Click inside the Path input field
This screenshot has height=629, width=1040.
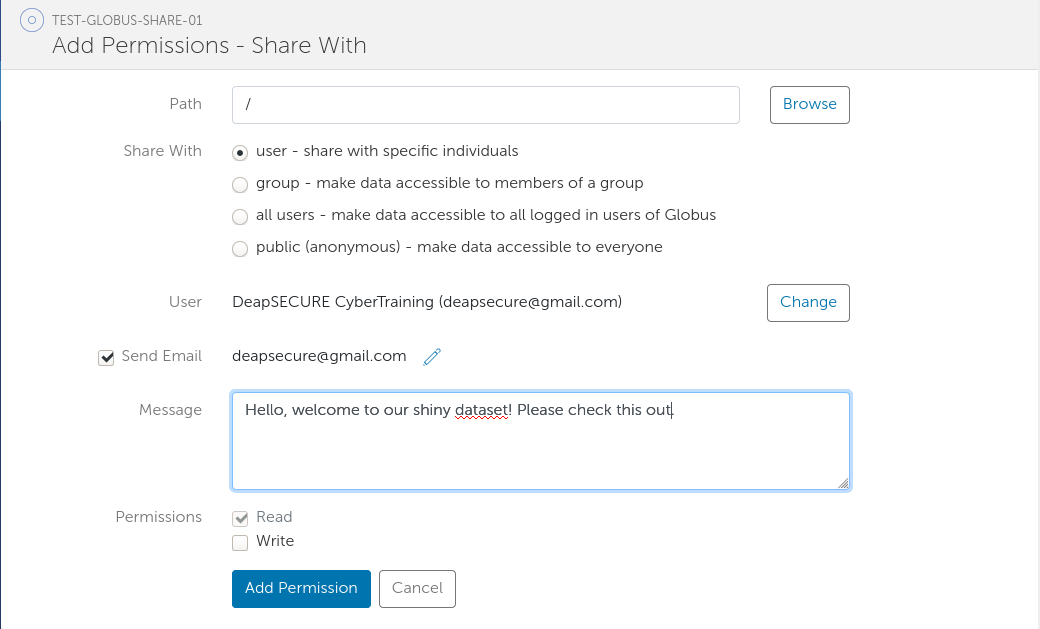coord(486,104)
